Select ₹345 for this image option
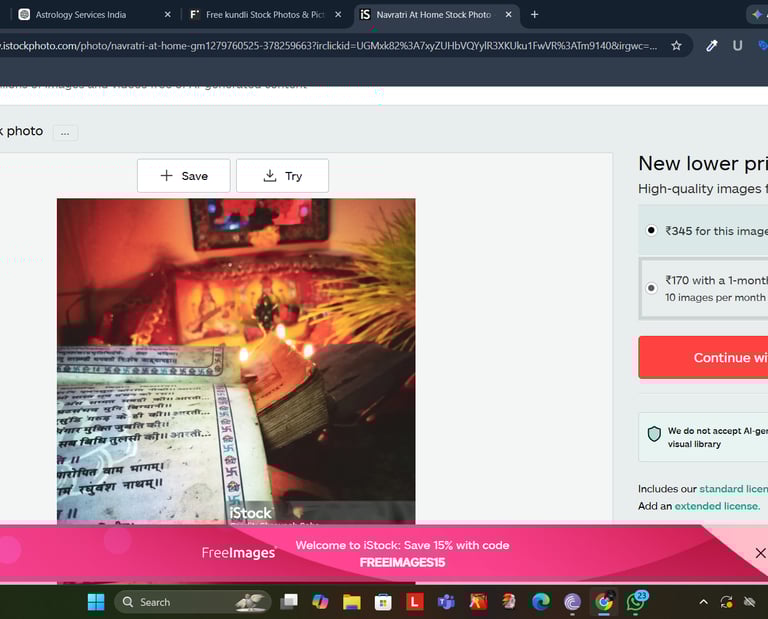 (x=651, y=230)
